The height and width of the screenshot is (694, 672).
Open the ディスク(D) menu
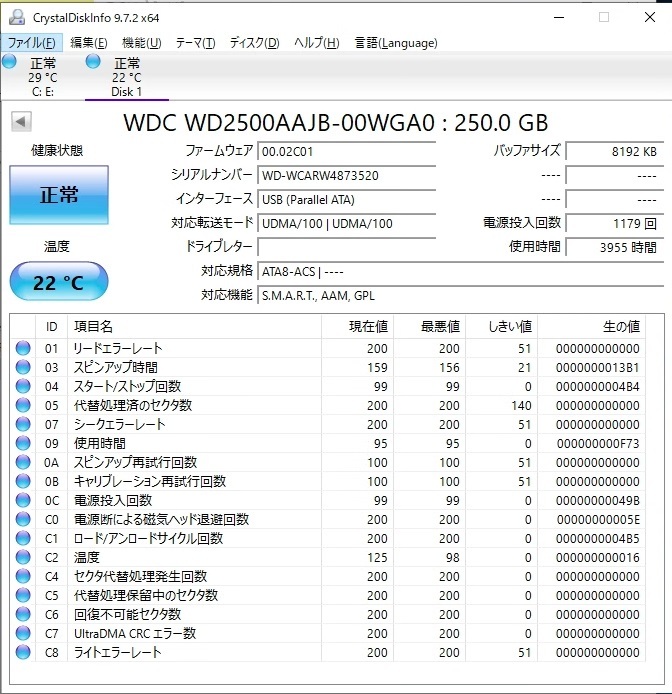pos(255,43)
